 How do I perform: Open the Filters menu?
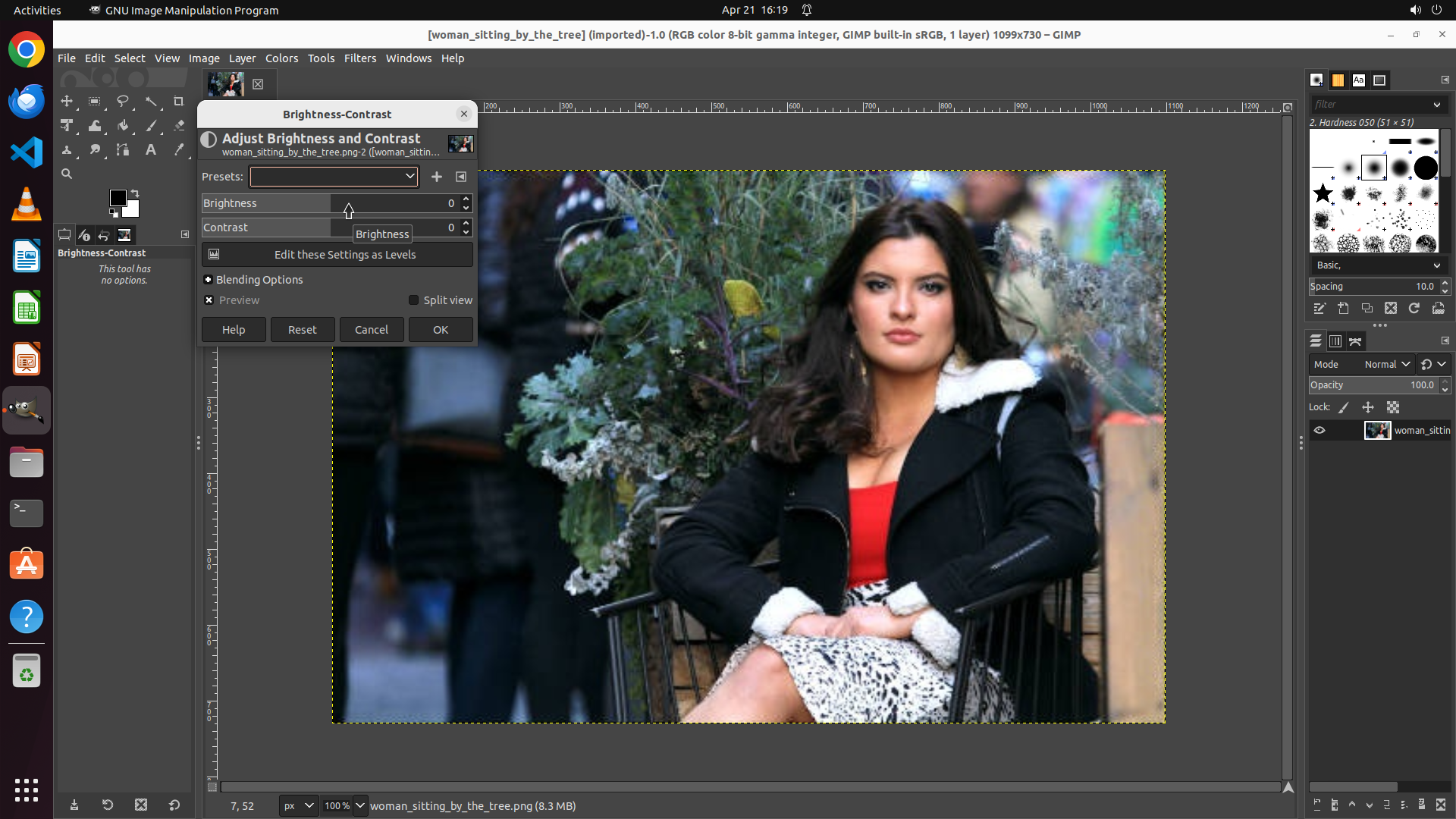click(359, 58)
